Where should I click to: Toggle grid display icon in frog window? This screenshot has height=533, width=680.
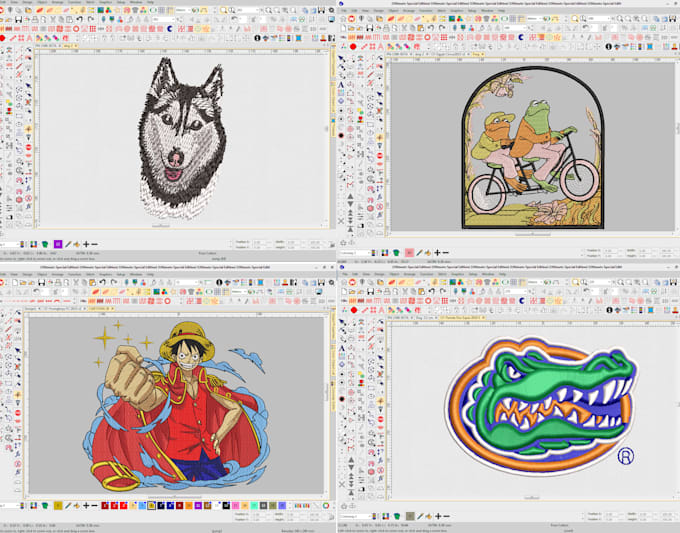[x=513, y=19]
